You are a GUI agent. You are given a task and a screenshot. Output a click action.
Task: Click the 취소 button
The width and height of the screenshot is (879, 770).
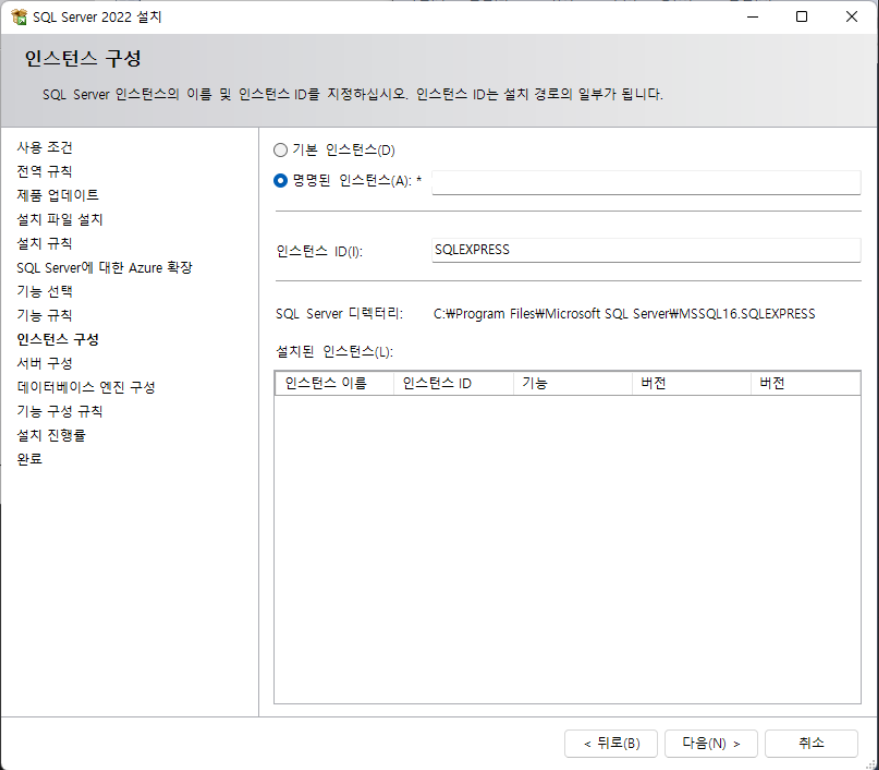(x=811, y=743)
